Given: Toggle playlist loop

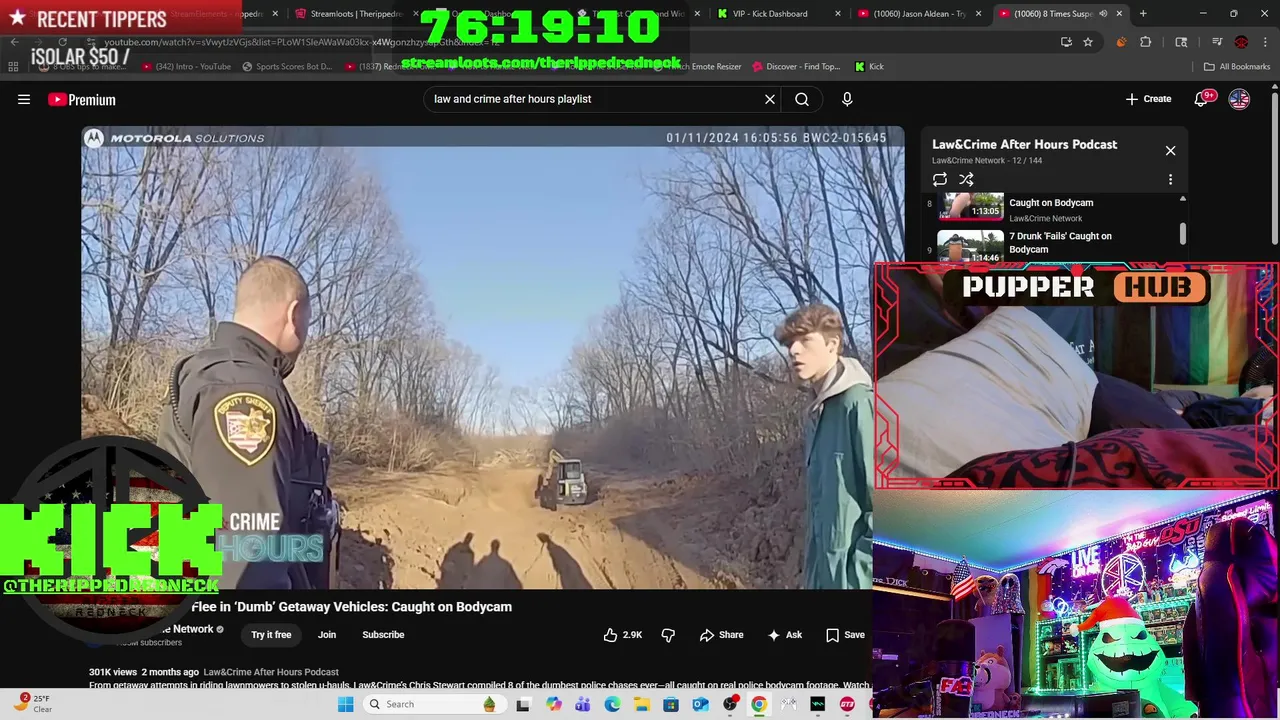Looking at the screenshot, I should point(940,180).
